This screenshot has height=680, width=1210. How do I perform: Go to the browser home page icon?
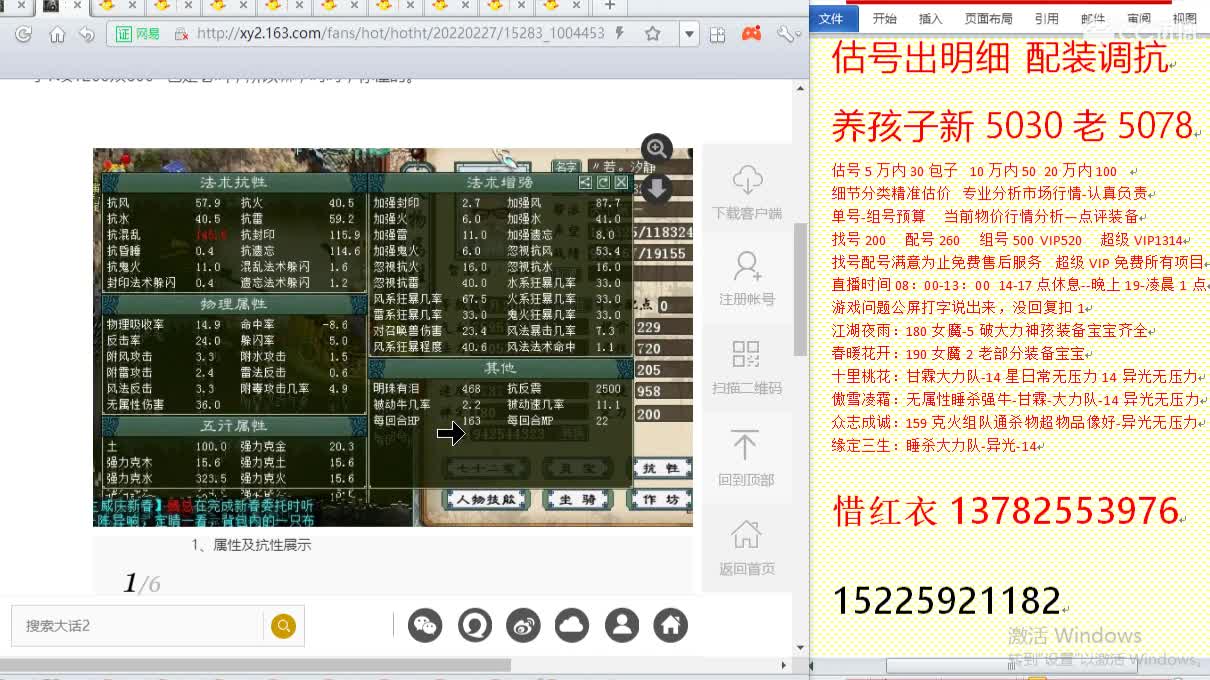point(57,34)
